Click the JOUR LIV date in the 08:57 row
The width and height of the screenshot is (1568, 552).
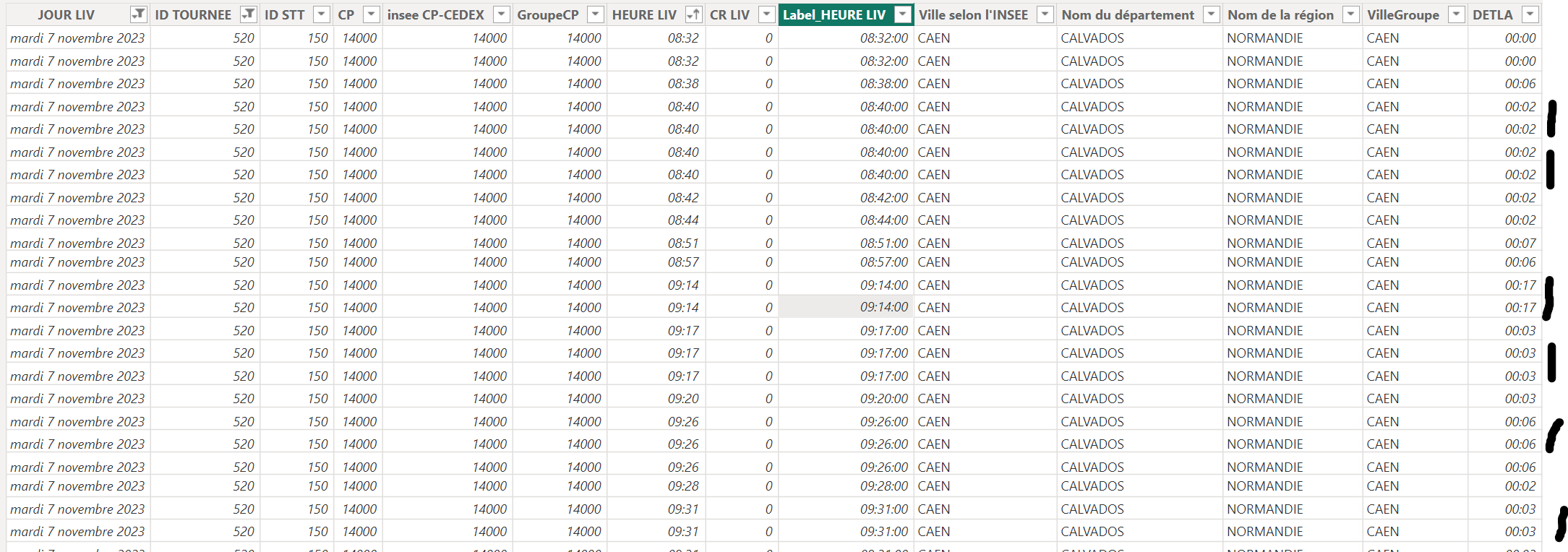[x=77, y=262]
